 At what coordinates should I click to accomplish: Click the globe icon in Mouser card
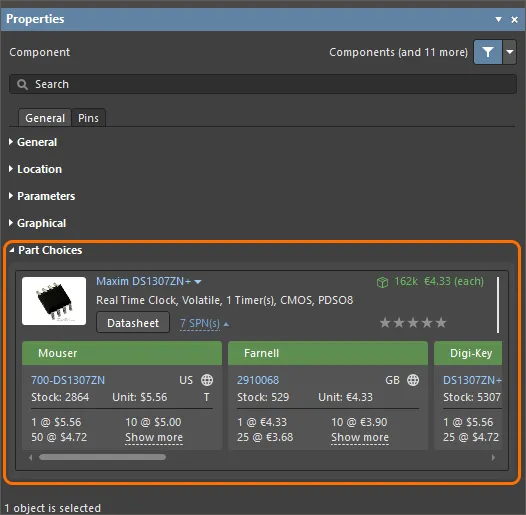point(207,380)
